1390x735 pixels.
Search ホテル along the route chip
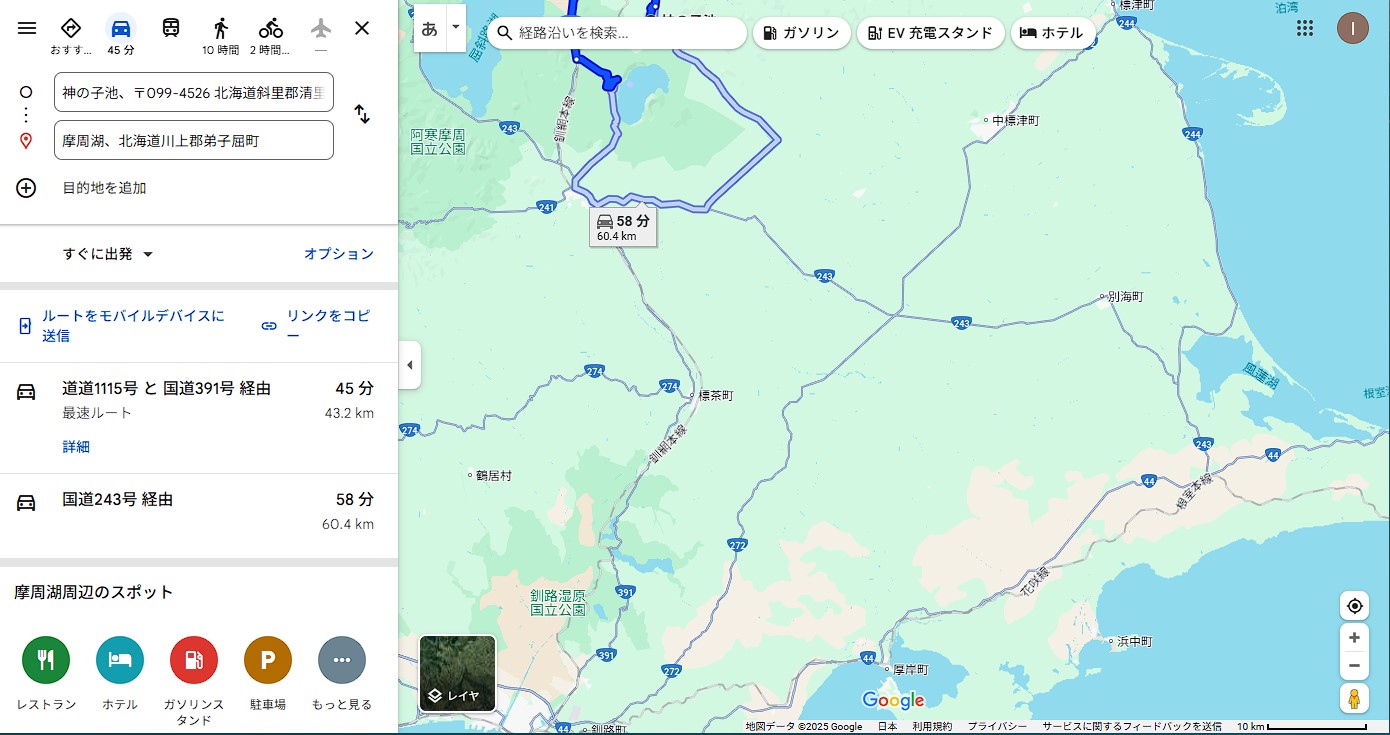tap(1052, 33)
